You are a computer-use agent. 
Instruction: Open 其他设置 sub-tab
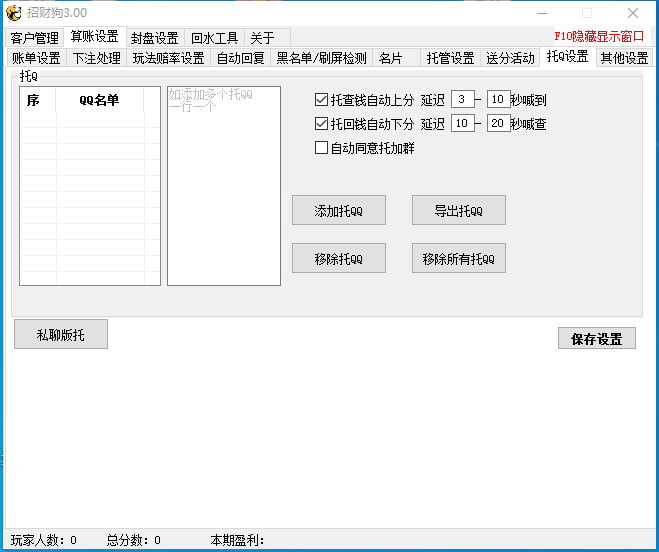pyautogui.click(x=624, y=58)
